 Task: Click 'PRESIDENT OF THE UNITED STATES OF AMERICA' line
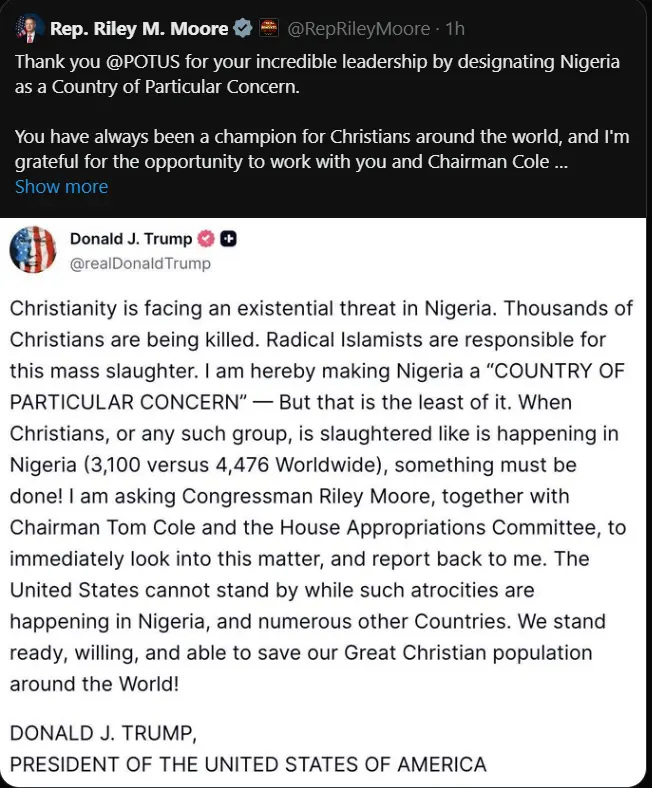(248, 765)
